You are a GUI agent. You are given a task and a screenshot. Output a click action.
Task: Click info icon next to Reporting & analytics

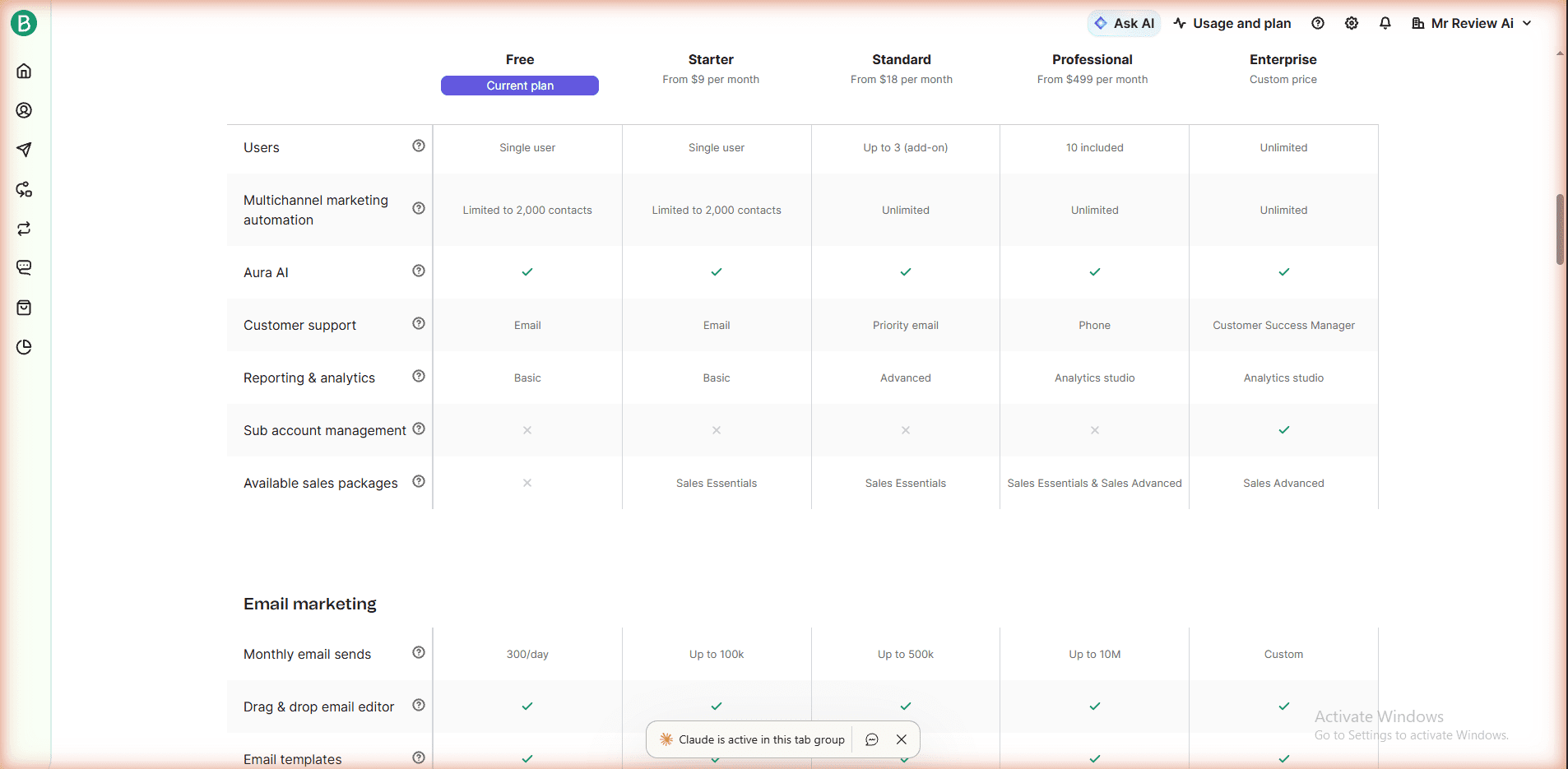419,376
